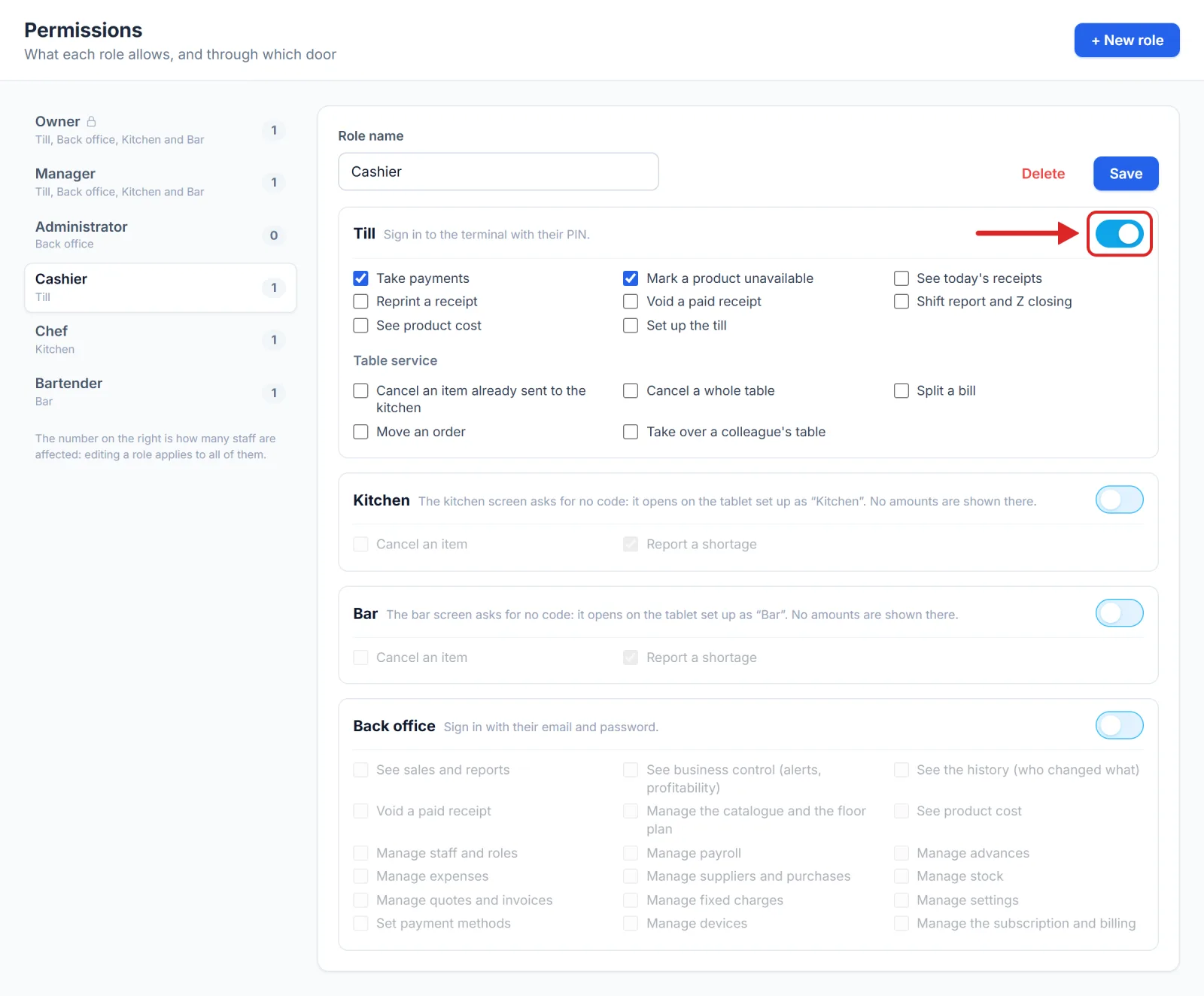Screen dimensions: 1204x996
Task: Check Cancel an item already sent to kitchen
Action: click(361, 391)
